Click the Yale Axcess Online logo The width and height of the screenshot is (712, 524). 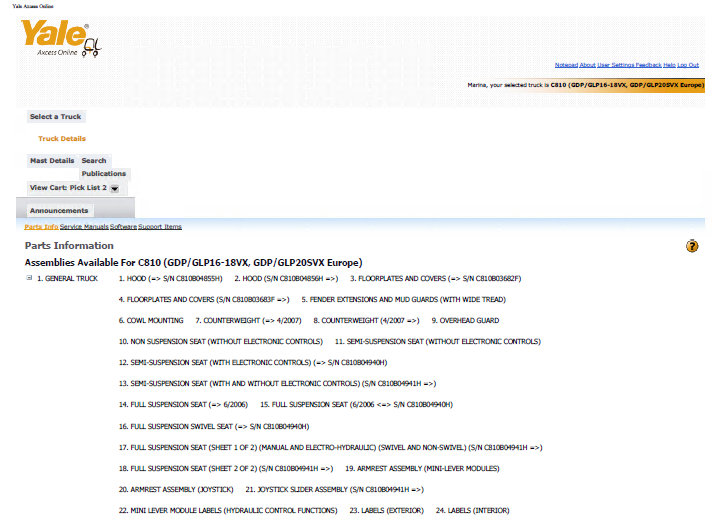pyautogui.click(x=61, y=39)
